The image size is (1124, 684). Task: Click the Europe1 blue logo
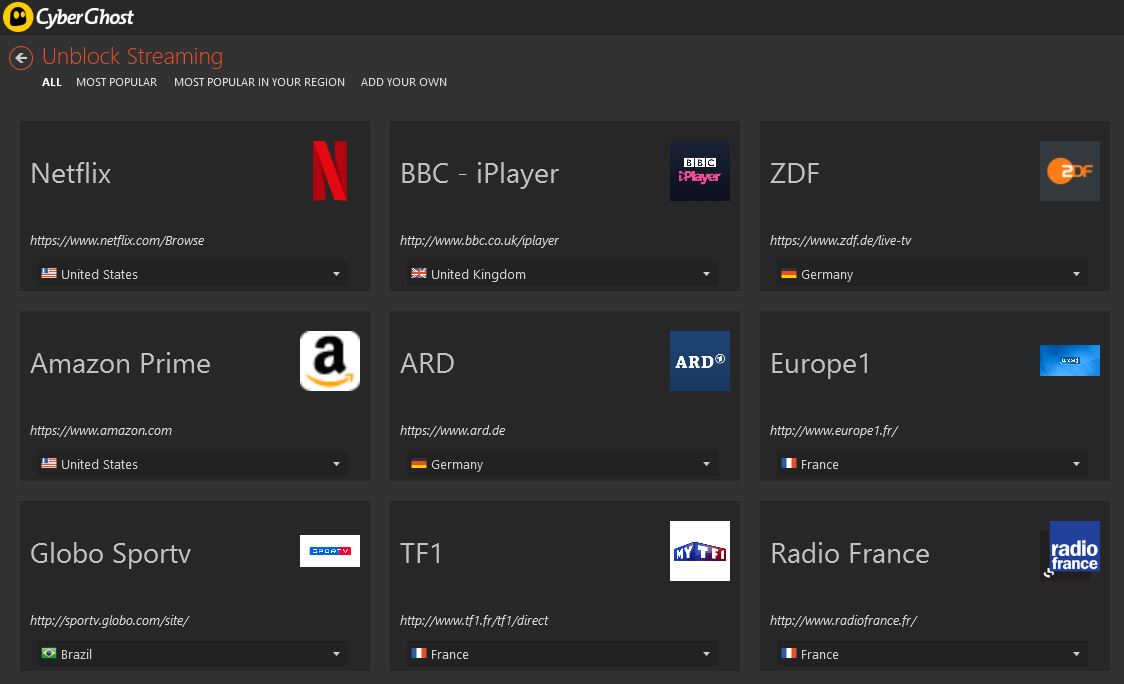click(1070, 361)
